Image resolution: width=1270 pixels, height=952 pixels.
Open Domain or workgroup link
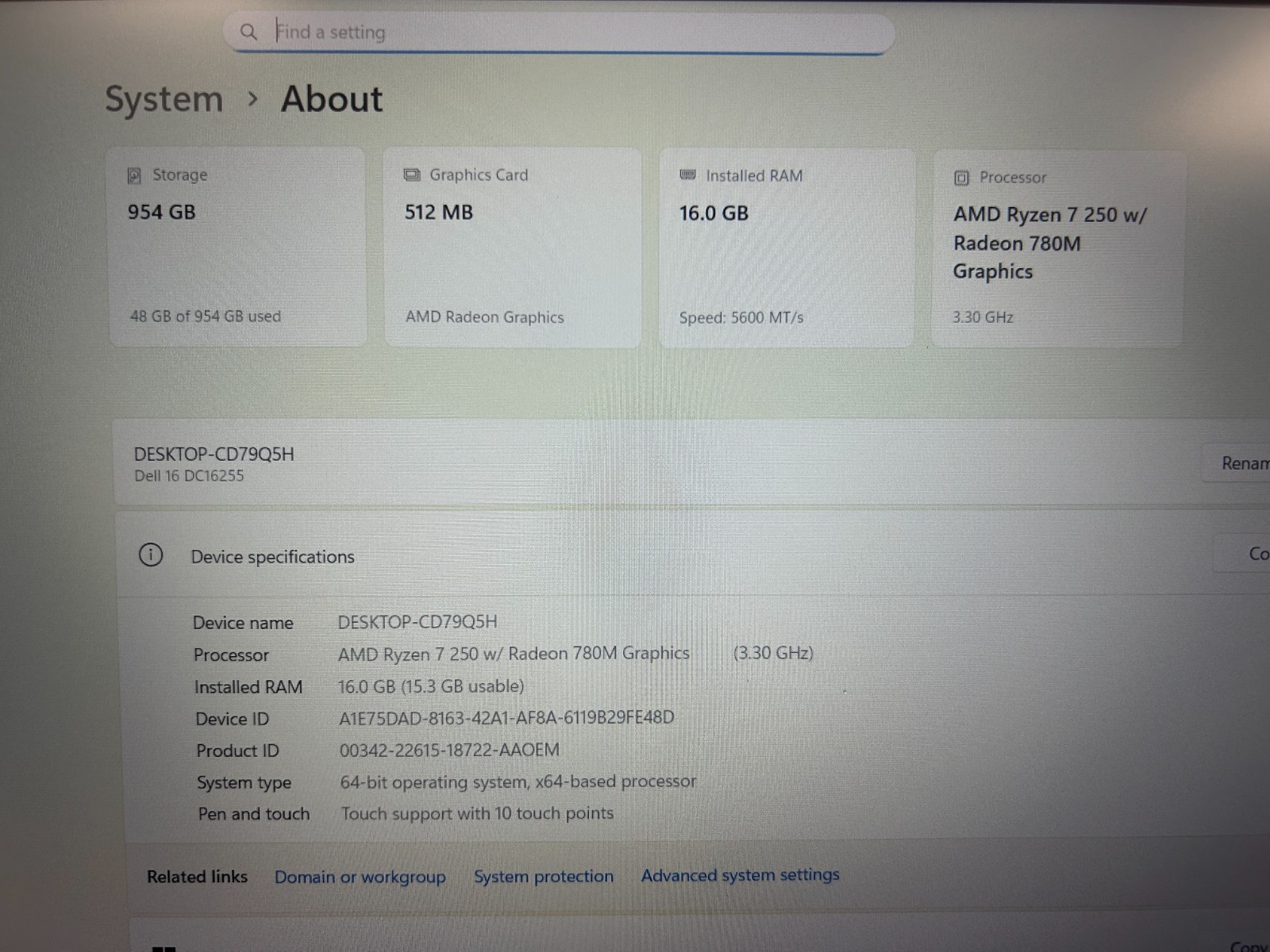[360, 877]
